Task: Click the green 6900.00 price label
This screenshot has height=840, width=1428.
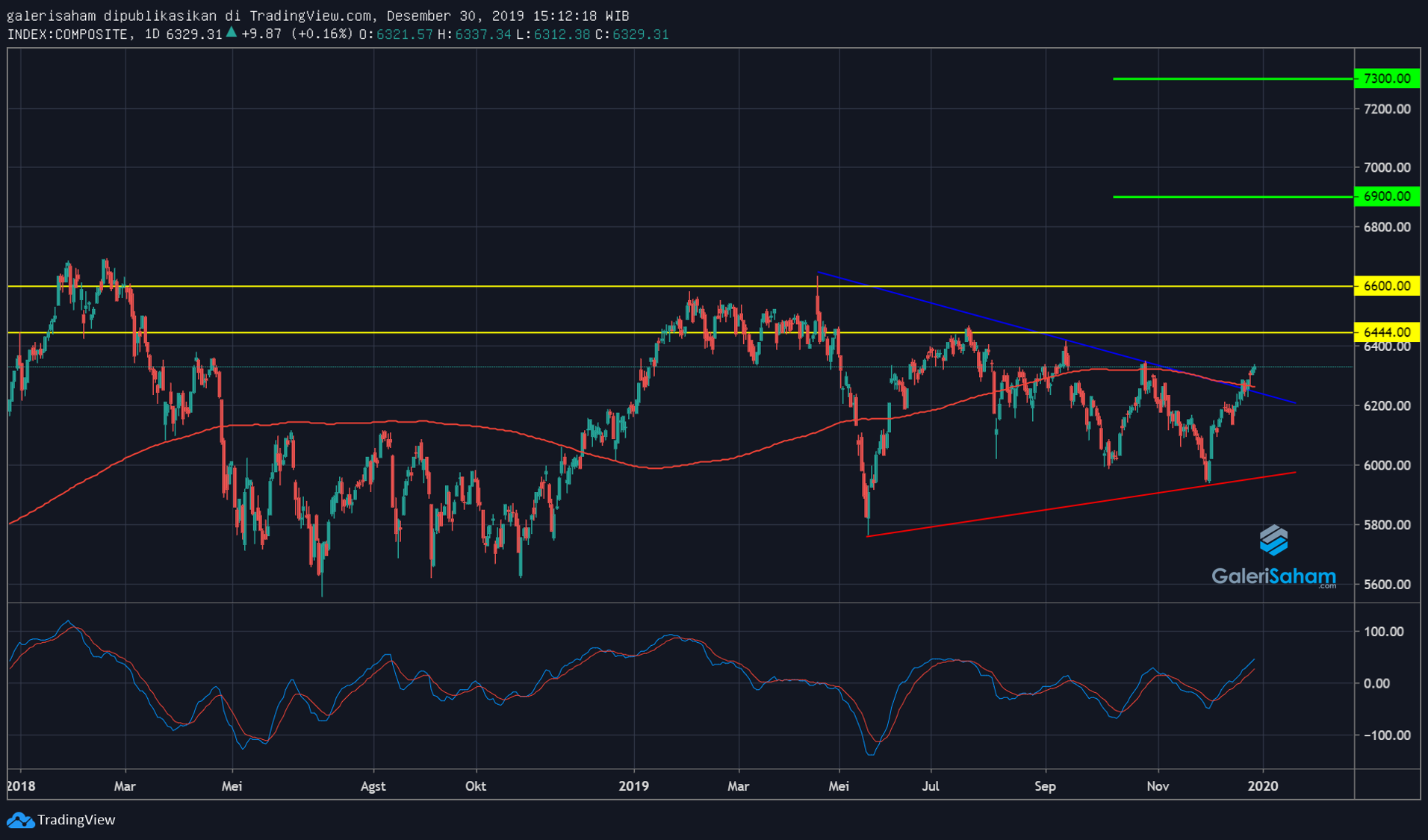Action: 1387,196
